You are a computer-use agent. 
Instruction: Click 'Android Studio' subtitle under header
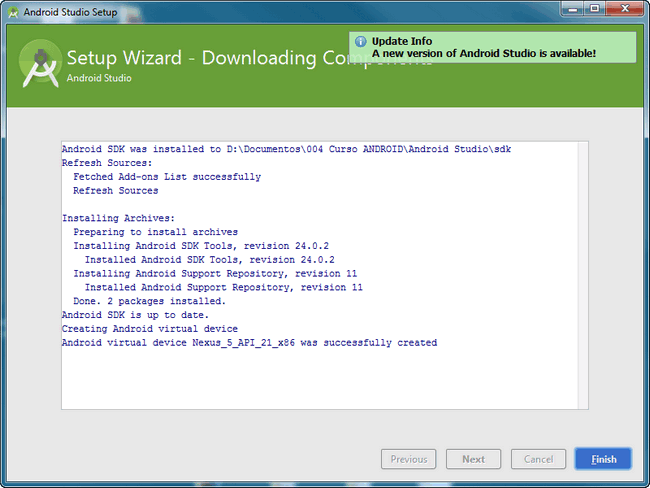coord(99,78)
